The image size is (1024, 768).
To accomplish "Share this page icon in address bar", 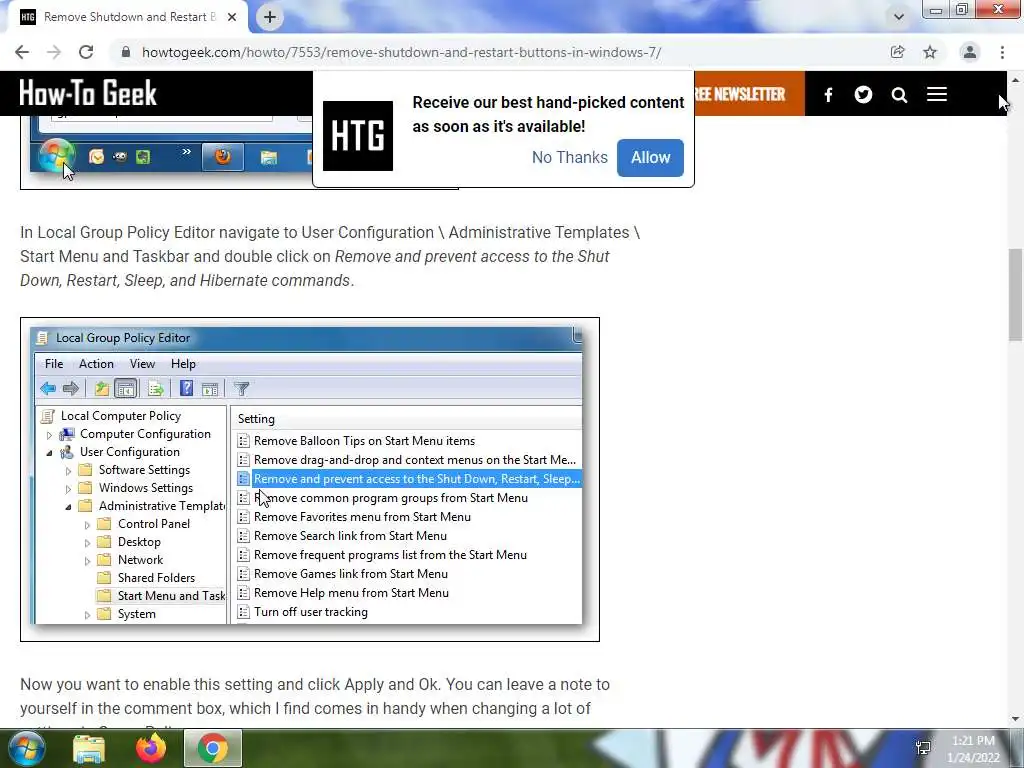I will pyautogui.click(x=897, y=52).
